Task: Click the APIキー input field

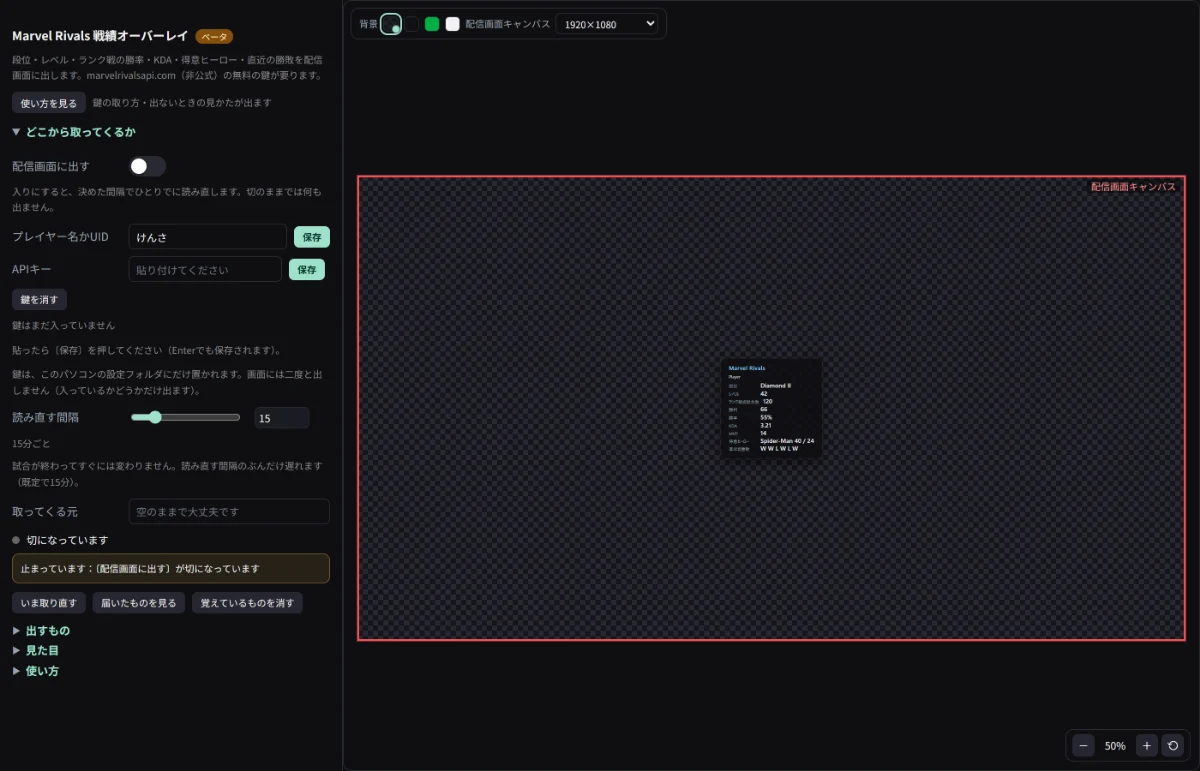Action: 205,269
